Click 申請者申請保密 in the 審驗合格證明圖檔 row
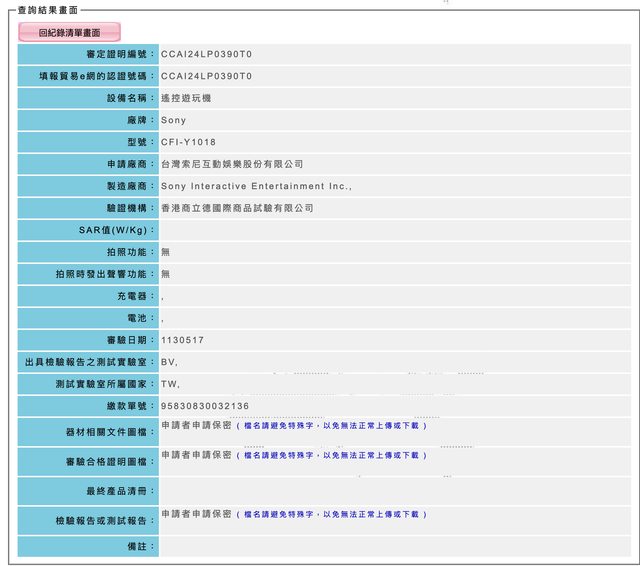 [x=196, y=455]
